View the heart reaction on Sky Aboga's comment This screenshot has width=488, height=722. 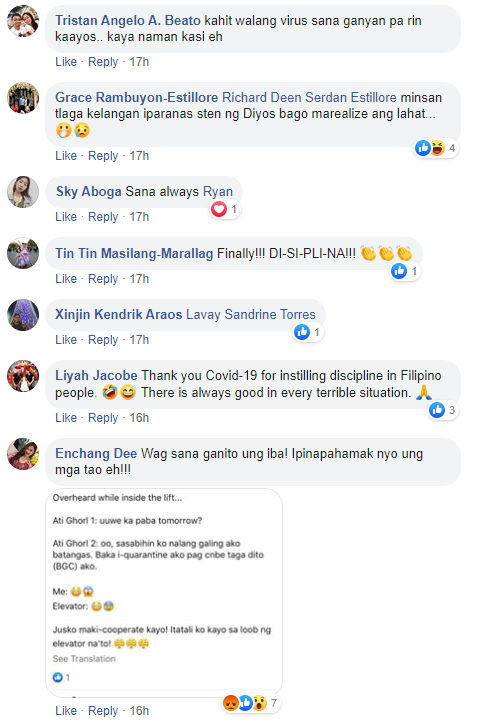[x=225, y=210]
